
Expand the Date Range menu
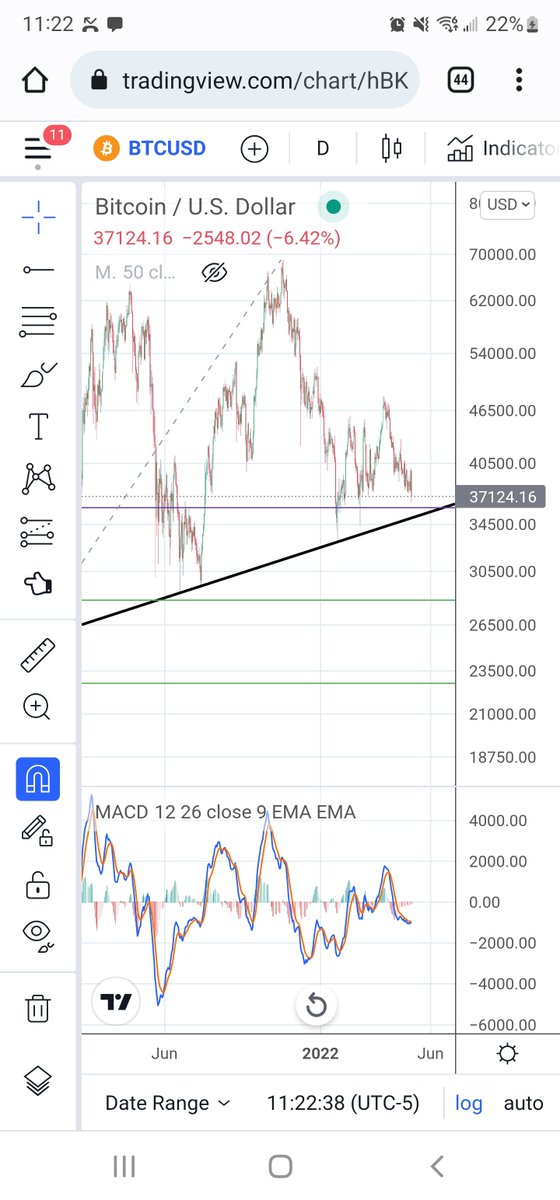click(168, 1103)
